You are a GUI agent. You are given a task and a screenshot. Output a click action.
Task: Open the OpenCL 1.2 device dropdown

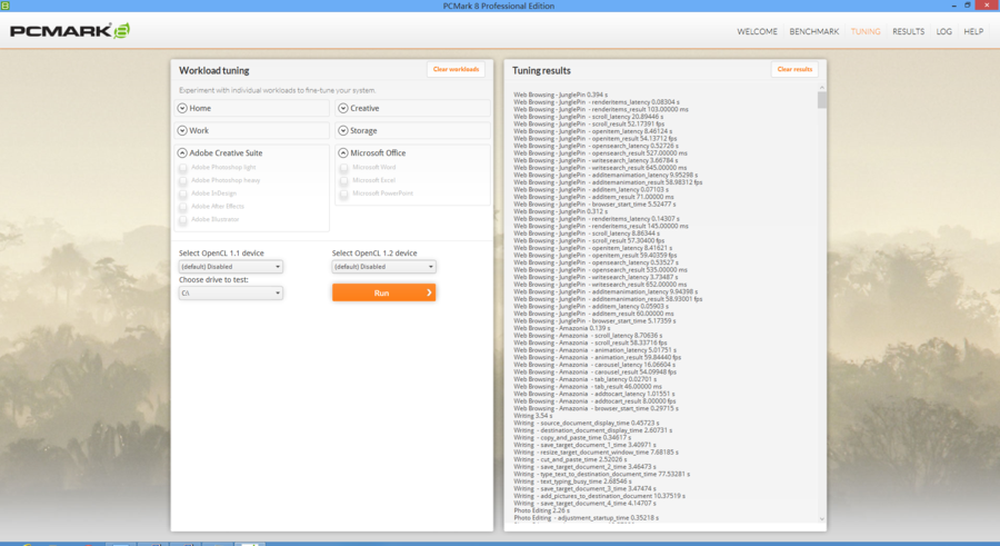[384, 267]
